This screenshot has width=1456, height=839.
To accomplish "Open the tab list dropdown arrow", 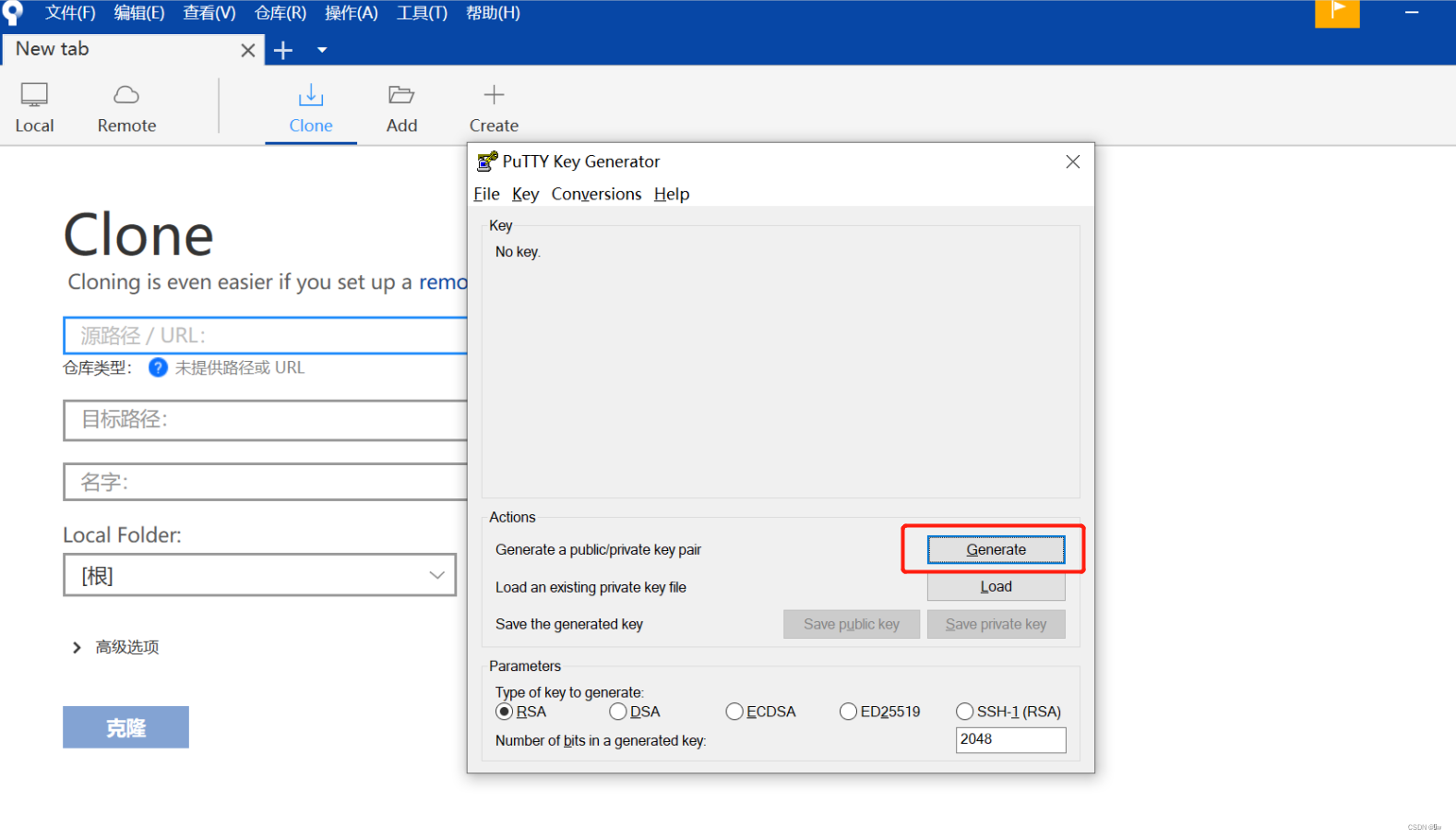I will 322,50.
